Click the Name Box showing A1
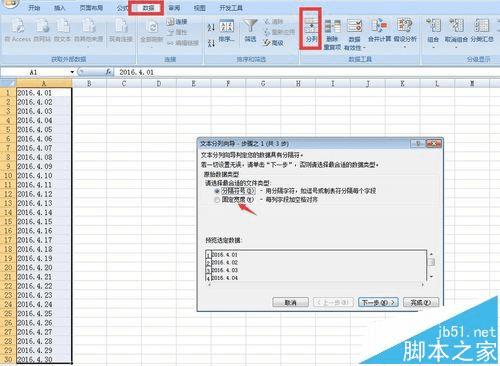 coord(35,72)
